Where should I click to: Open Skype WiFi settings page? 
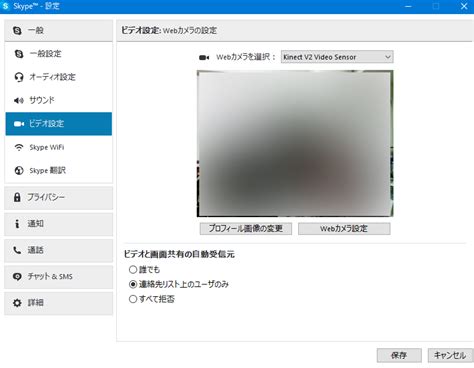pyautogui.click(x=59, y=147)
